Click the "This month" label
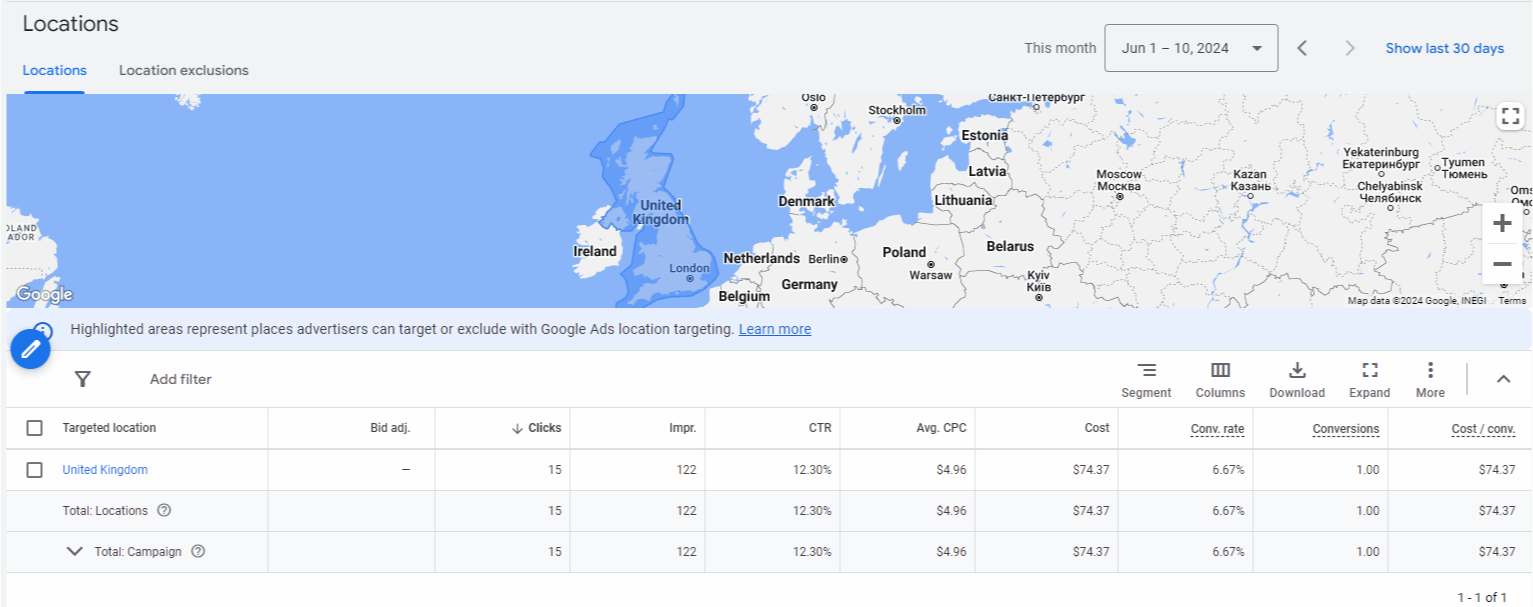The image size is (1533, 607). [1060, 48]
